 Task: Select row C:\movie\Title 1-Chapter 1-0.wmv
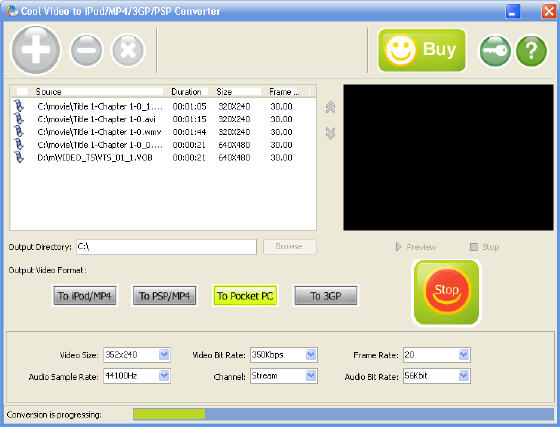(163, 132)
